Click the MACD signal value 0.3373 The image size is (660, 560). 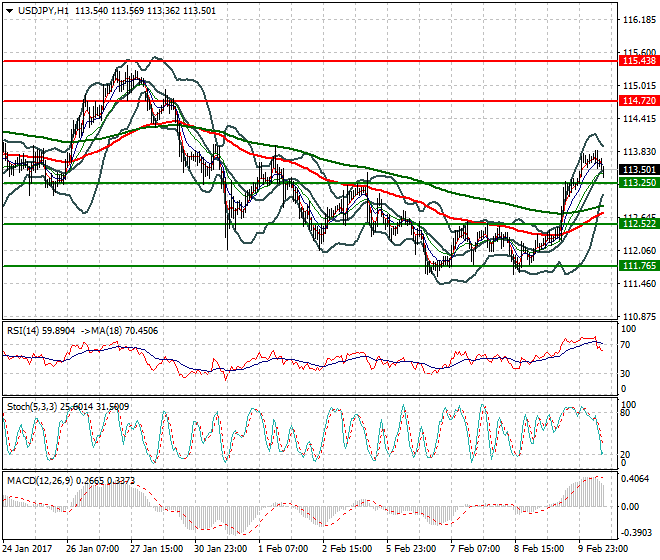[121, 480]
